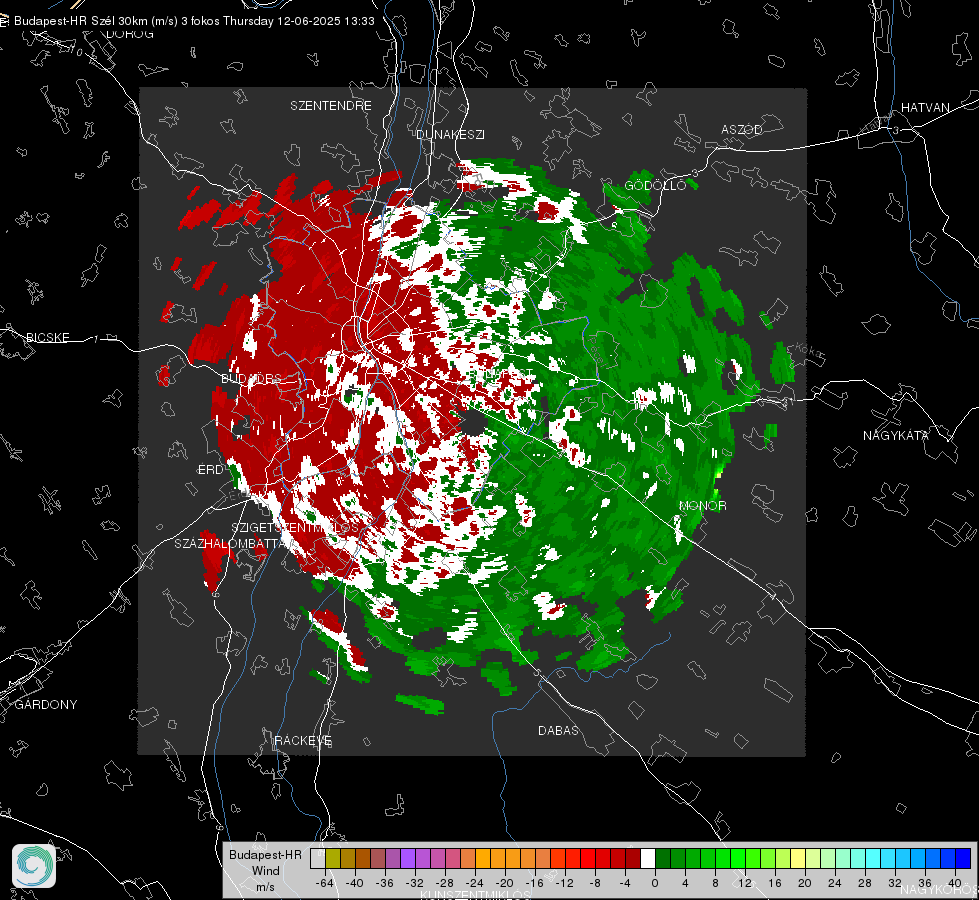
Task: Click the 0 legend value
Action: 655,883
